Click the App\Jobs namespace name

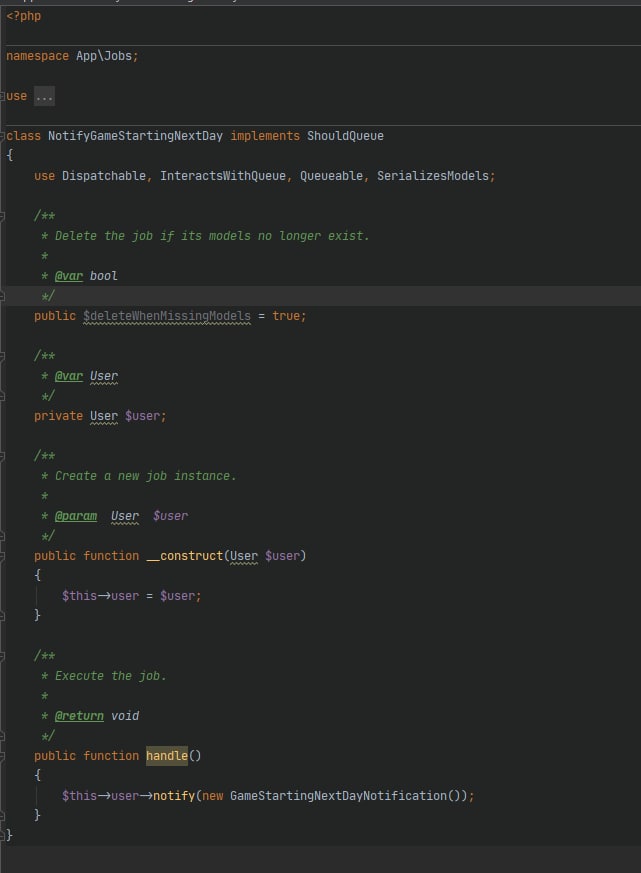click(x=104, y=56)
